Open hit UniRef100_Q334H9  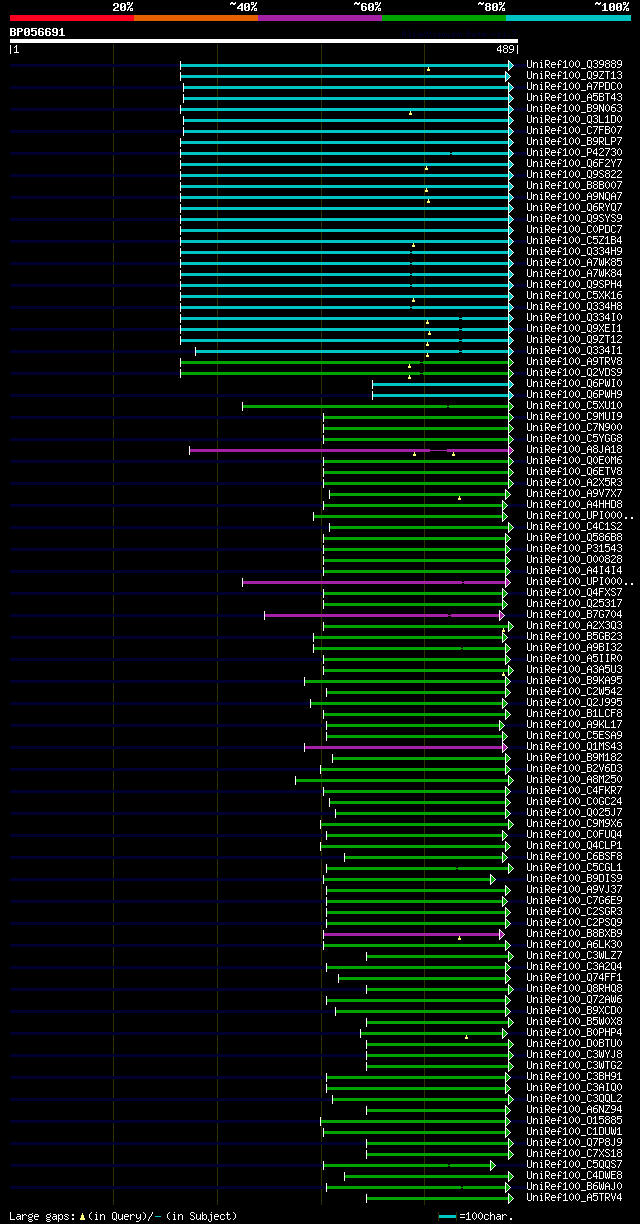pyautogui.click(x=574, y=251)
